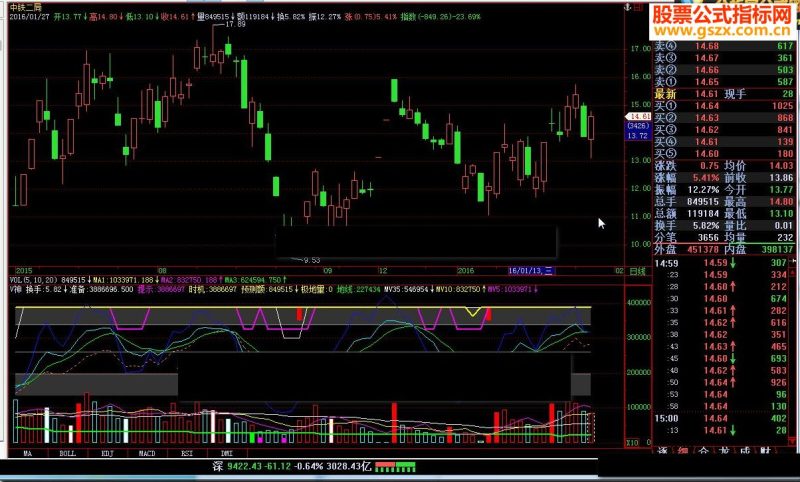The height and width of the screenshot is (482, 800).
Task: Switch to the BOLL indicator tab
Action: click(x=67, y=453)
